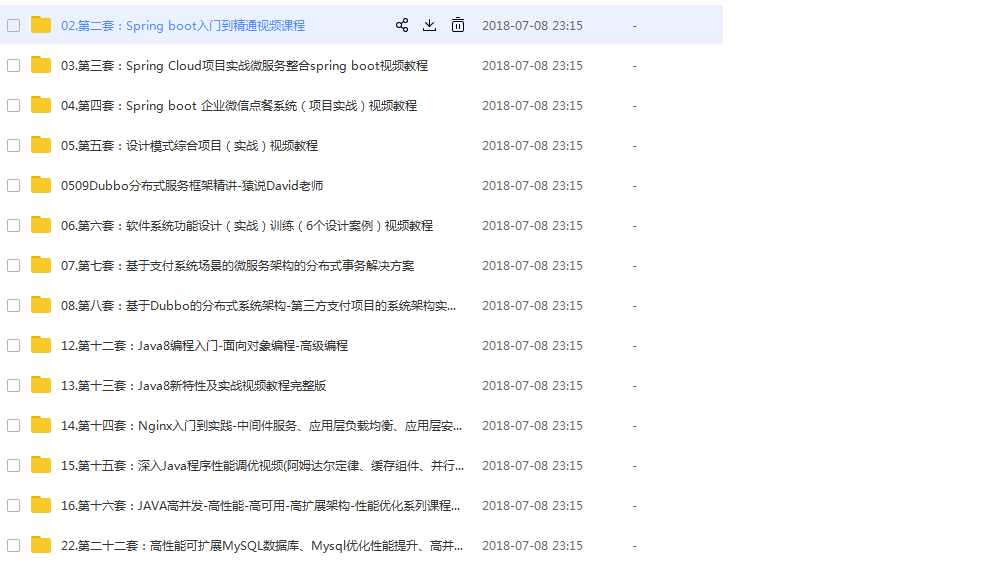The width and height of the screenshot is (987, 565).
Task: Open folder name 0509Dubbo分布式服务框架精讲-猿说David老师
Action: click(192, 186)
